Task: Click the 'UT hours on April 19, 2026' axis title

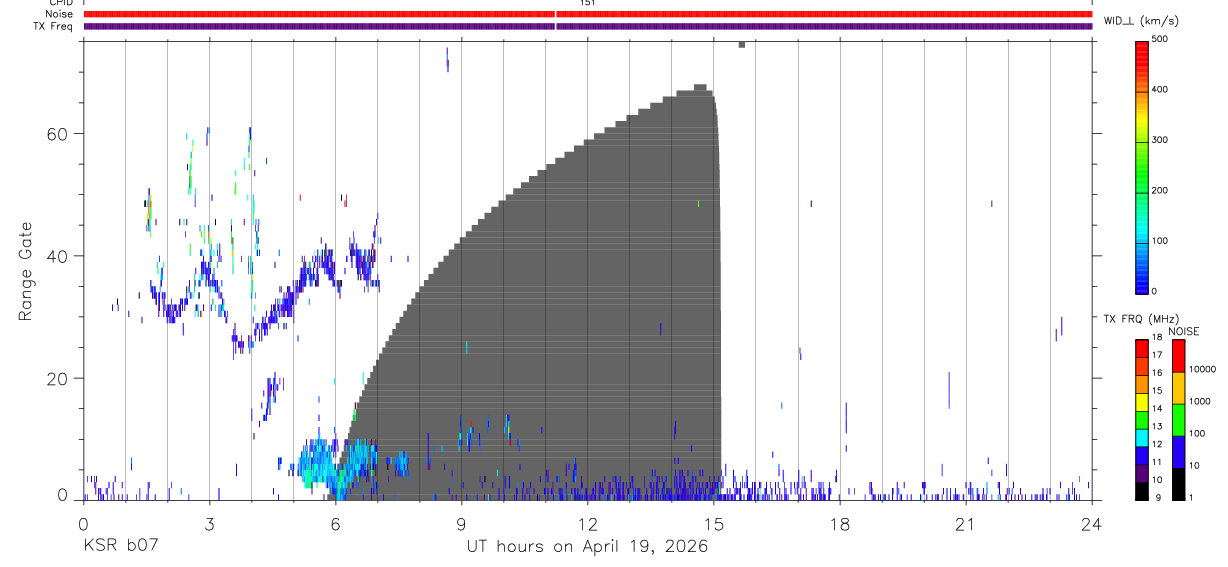Action: click(587, 547)
